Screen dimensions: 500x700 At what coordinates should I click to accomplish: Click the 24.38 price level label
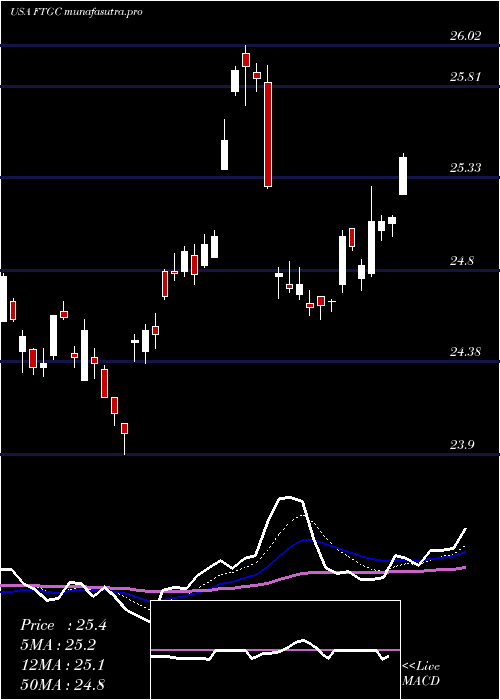[466, 352]
